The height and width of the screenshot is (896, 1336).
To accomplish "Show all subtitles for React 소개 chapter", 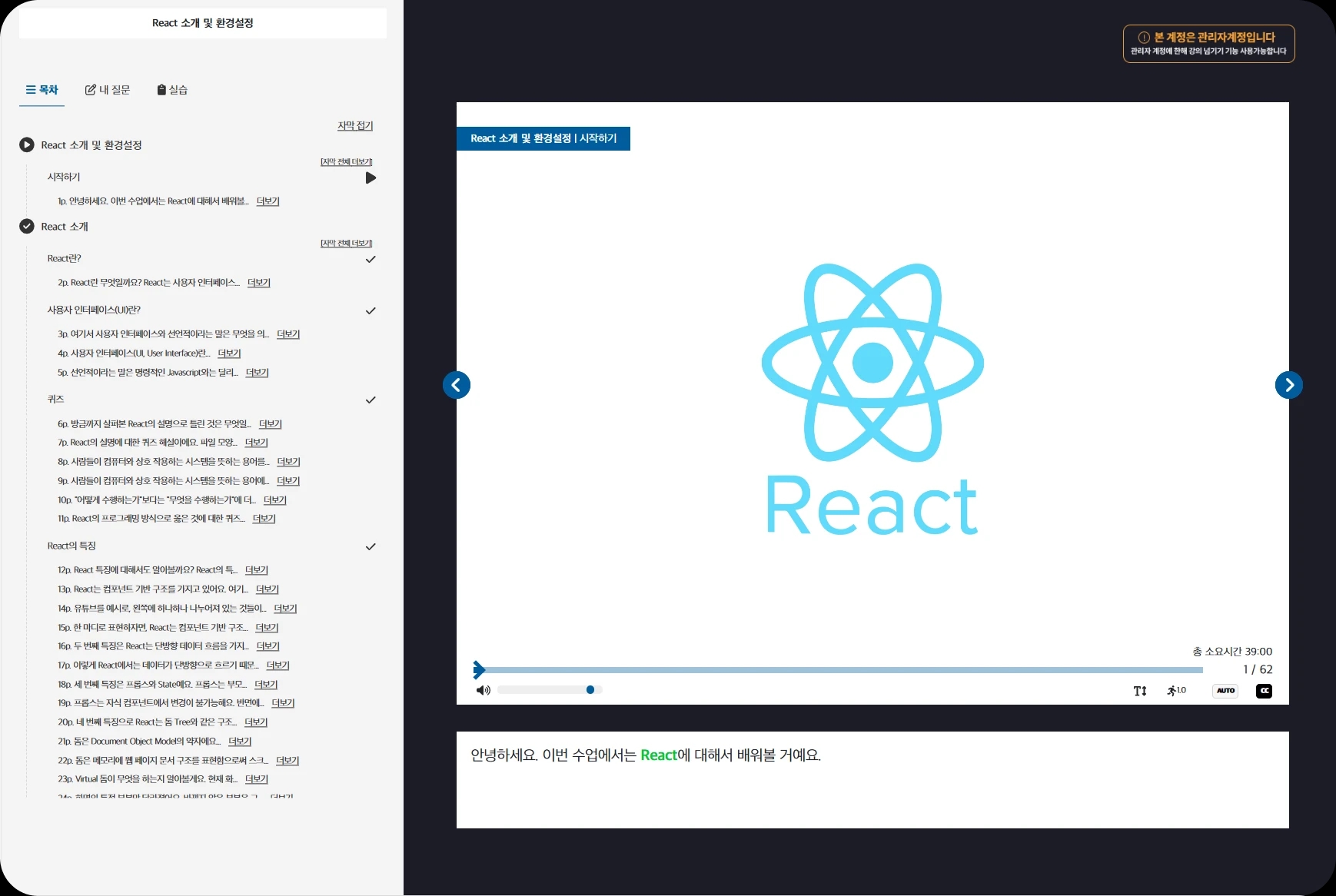I will tap(347, 243).
